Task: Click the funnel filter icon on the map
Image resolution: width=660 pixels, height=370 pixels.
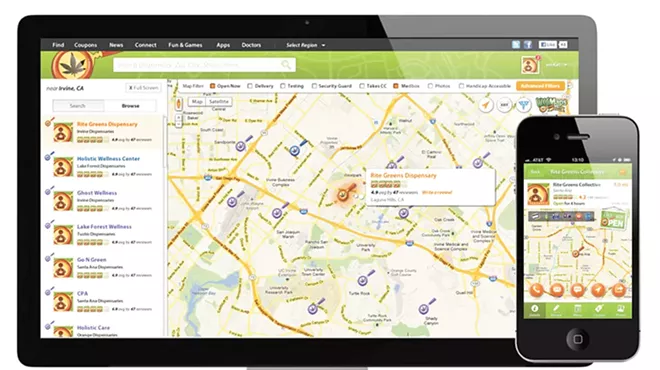Action: [x=523, y=105]
